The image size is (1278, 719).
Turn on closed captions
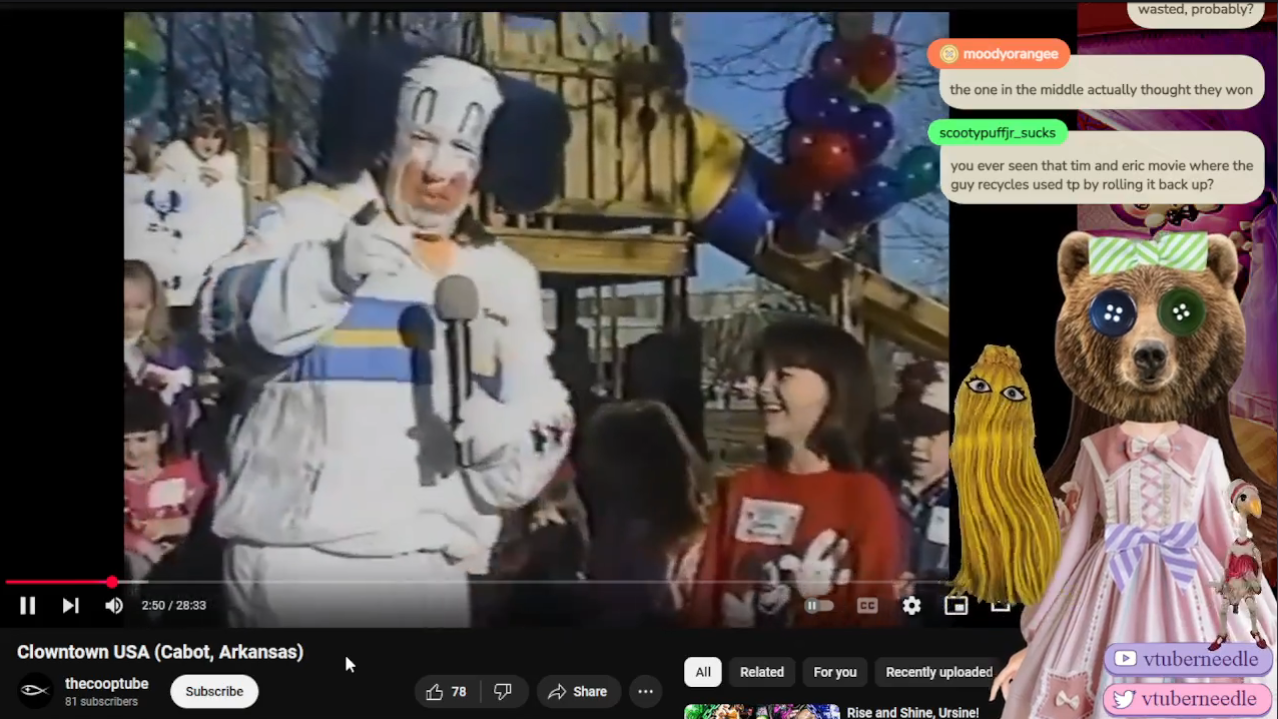(867, 605)
